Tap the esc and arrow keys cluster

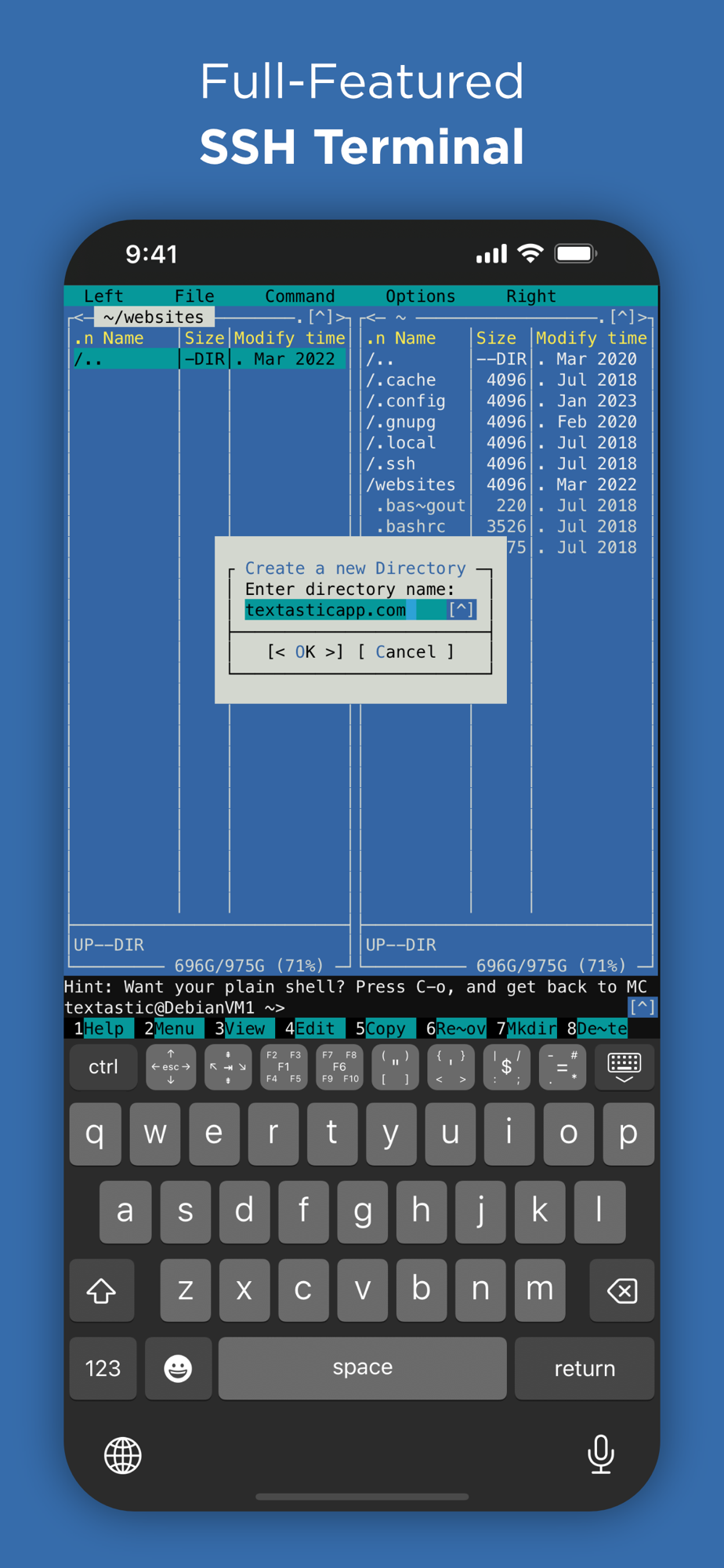tap(171, 1067)
